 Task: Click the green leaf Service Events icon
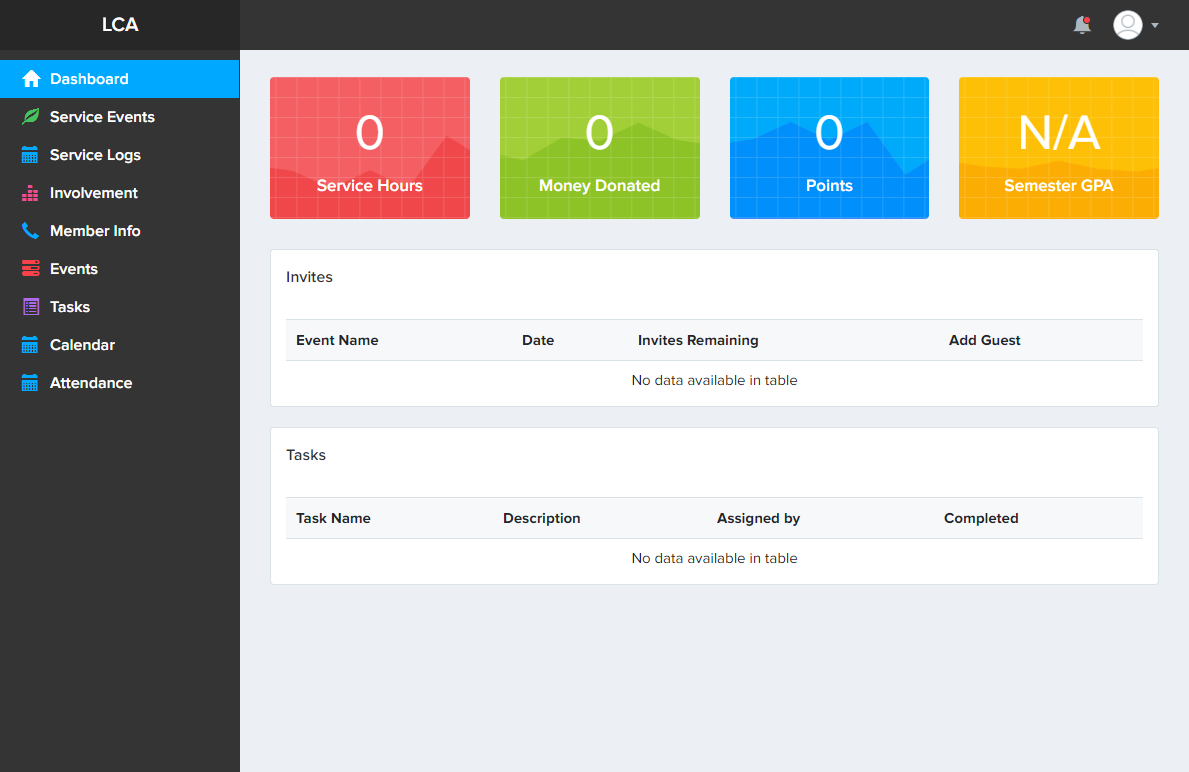(x=30, y=117)
